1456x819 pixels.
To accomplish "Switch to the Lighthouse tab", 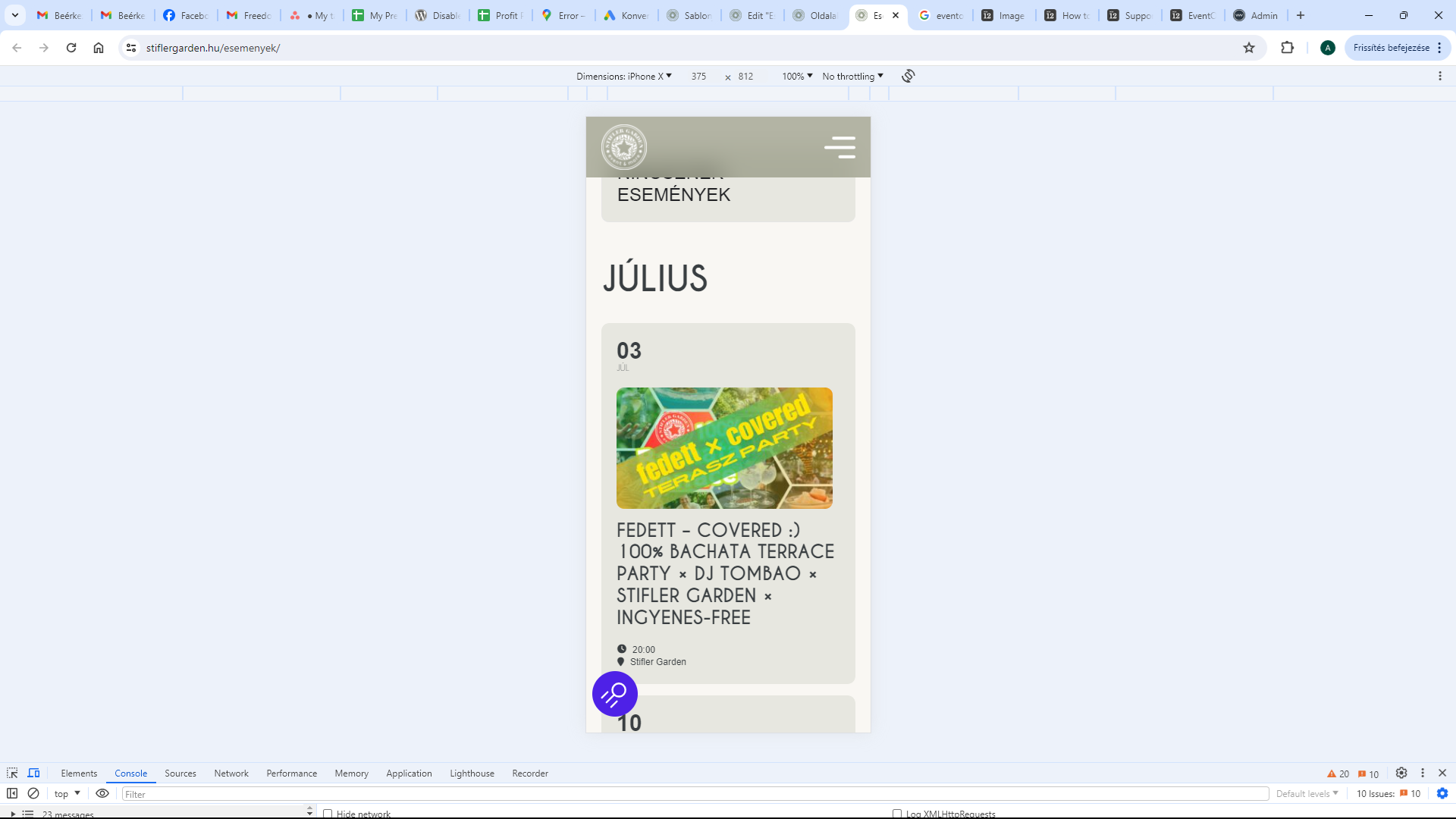I will tap(472, 773).
